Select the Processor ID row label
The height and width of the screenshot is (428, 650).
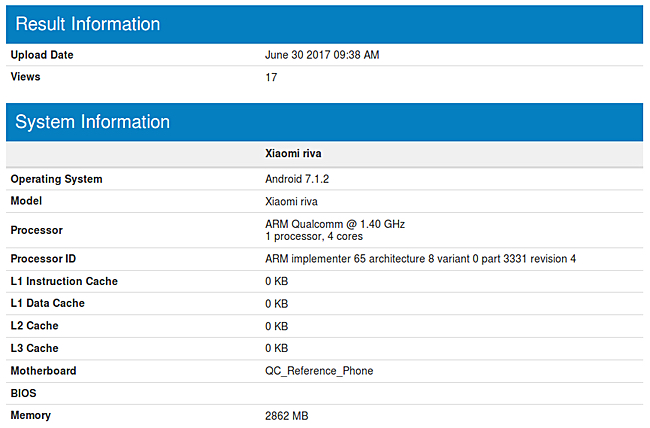[46, 259]
